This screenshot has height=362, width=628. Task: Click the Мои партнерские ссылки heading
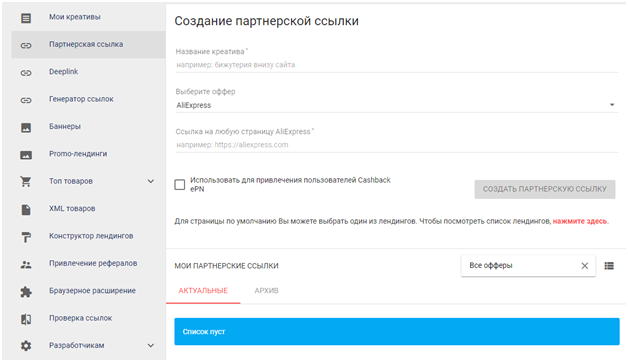[226, 266]
